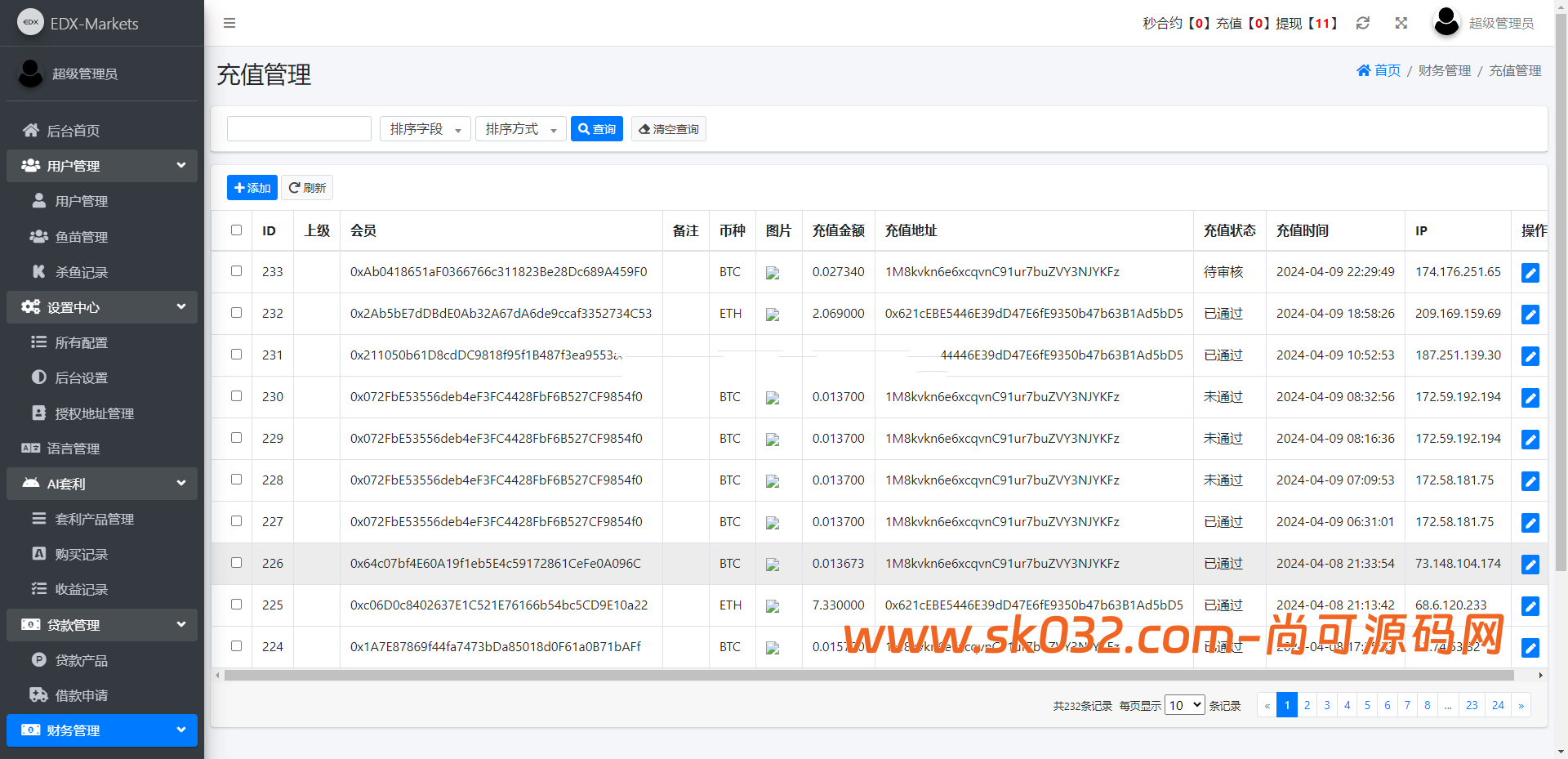Screen dimensions: 1568x759
Task: Click the blue 查询 search button
Action: pyautogui.click(x=596, y=129)
